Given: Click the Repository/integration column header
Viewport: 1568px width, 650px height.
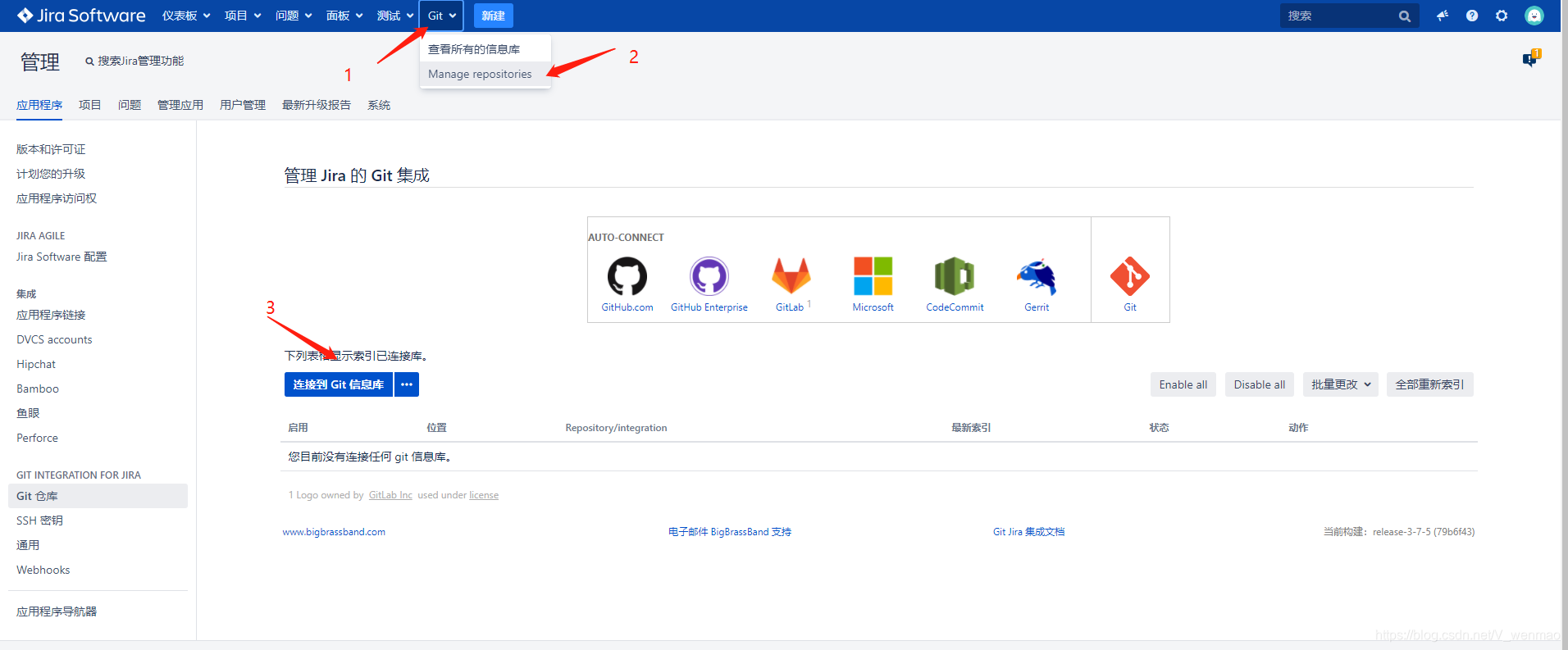Looking at the screenshot, I should (616, 428).
